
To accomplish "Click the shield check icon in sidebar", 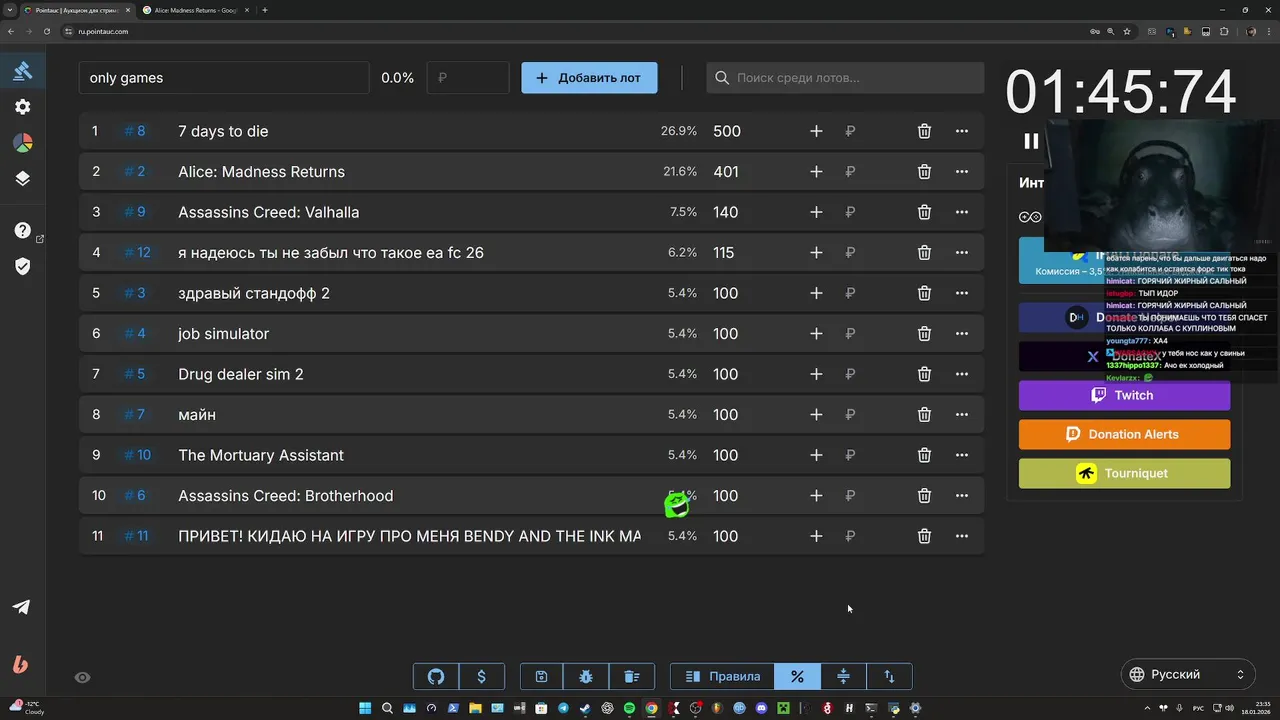I will 22,266.
